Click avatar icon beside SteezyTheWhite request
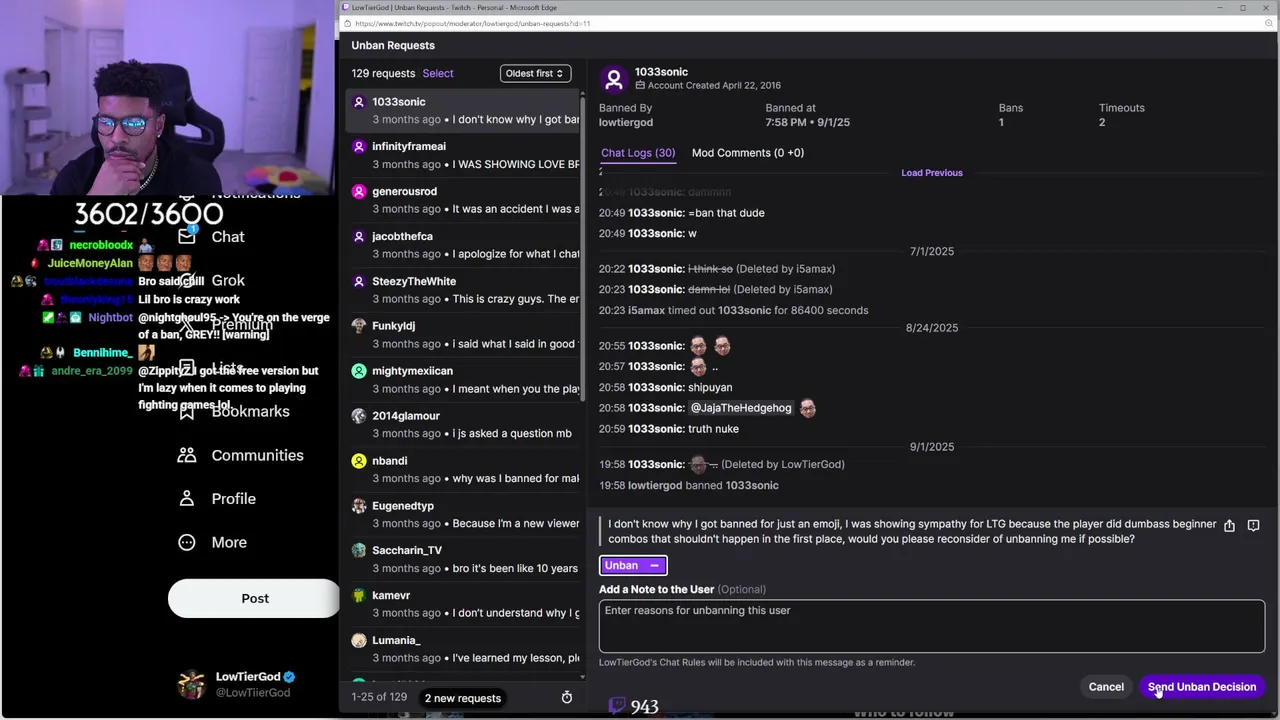The image size is (1280, 720). tap(359, 281)
